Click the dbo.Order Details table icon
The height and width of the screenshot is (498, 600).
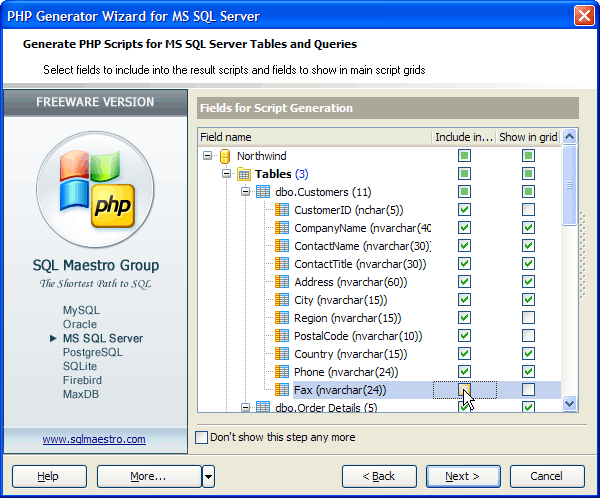point(263,407)
